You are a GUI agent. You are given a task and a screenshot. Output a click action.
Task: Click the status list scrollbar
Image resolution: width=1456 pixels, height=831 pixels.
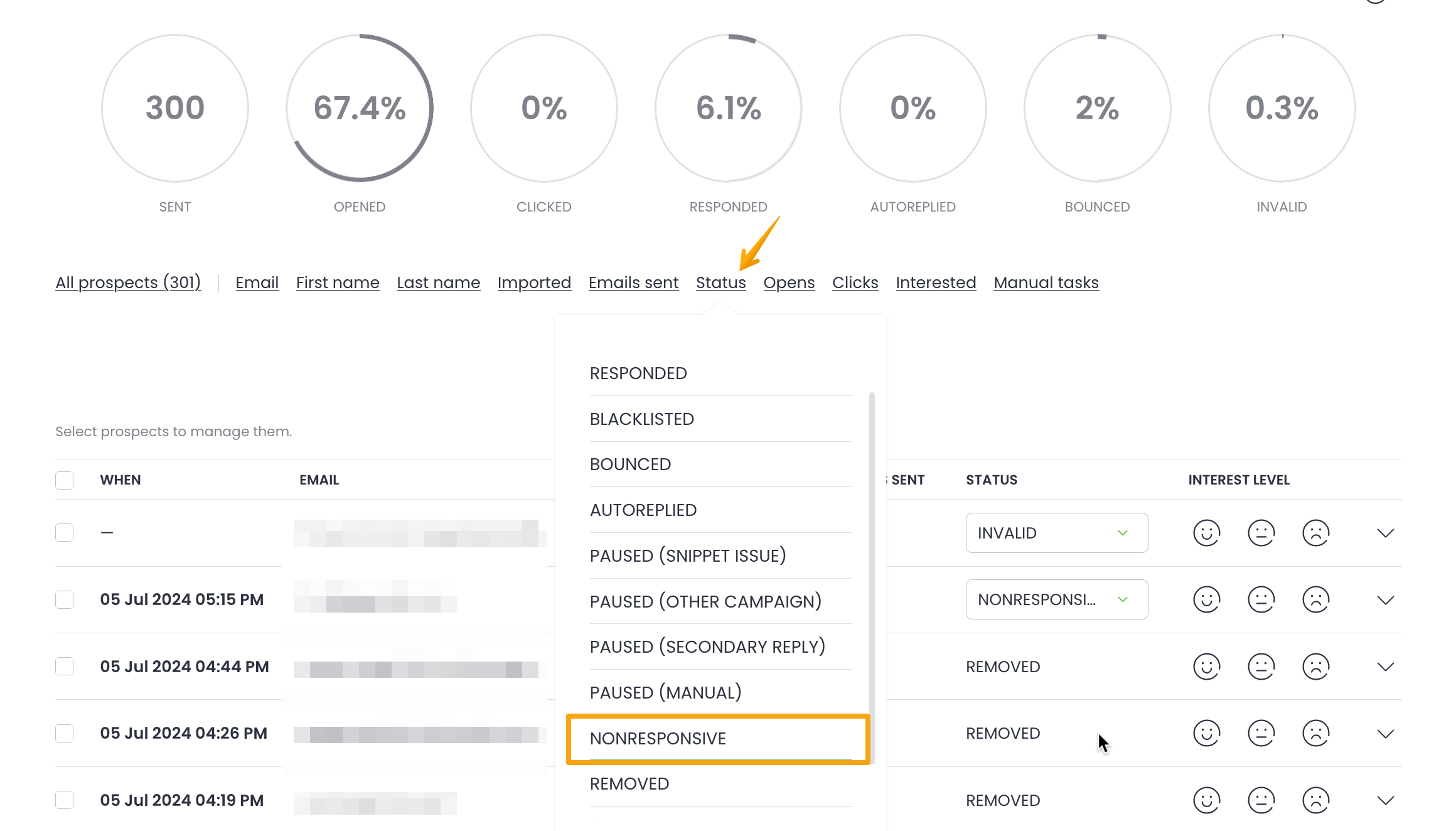coord(871,577)
